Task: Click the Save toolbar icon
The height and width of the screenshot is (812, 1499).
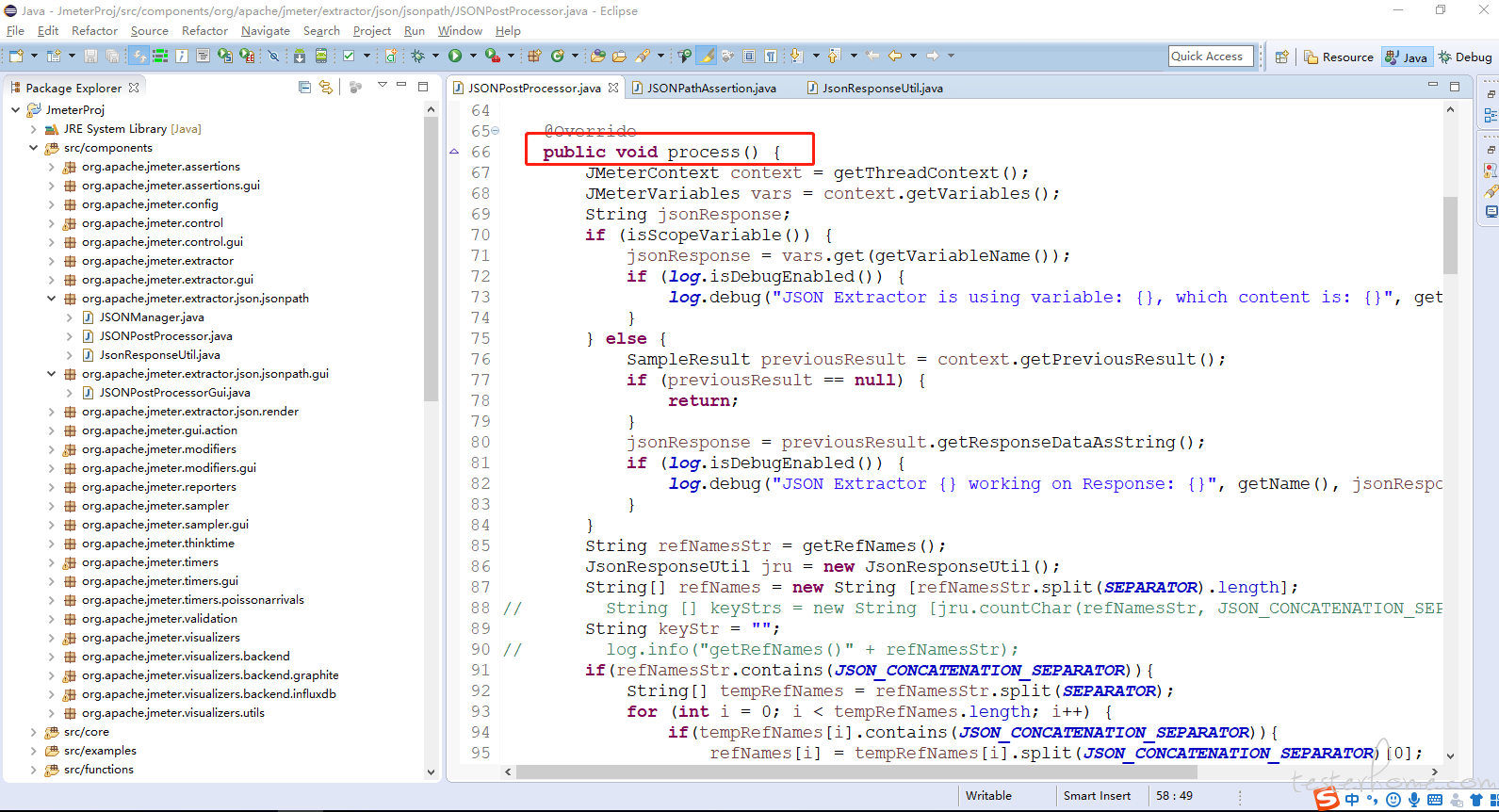Action: tap(90, 57)
